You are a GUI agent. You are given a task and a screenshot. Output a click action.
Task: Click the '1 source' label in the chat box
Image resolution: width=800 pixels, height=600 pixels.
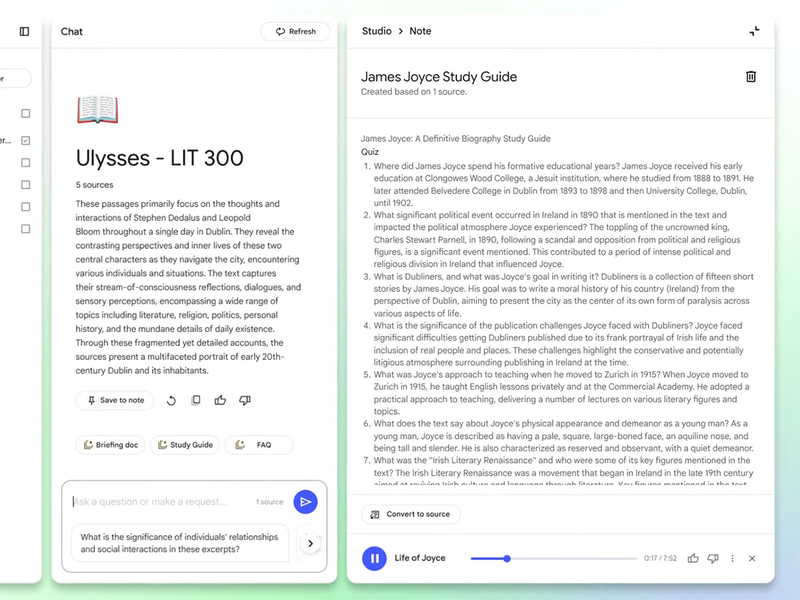(269, 502)
